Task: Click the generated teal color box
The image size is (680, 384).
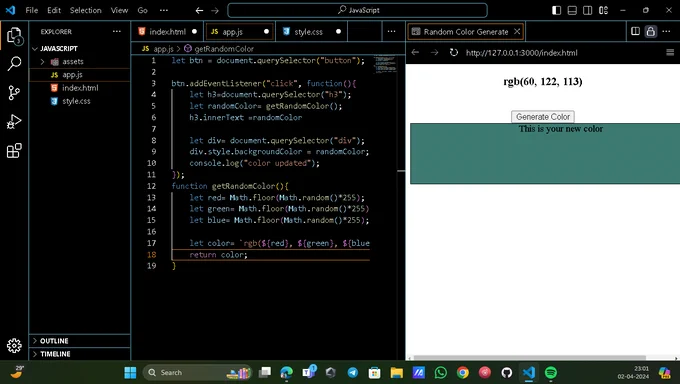Action: (x=545, y=154)
